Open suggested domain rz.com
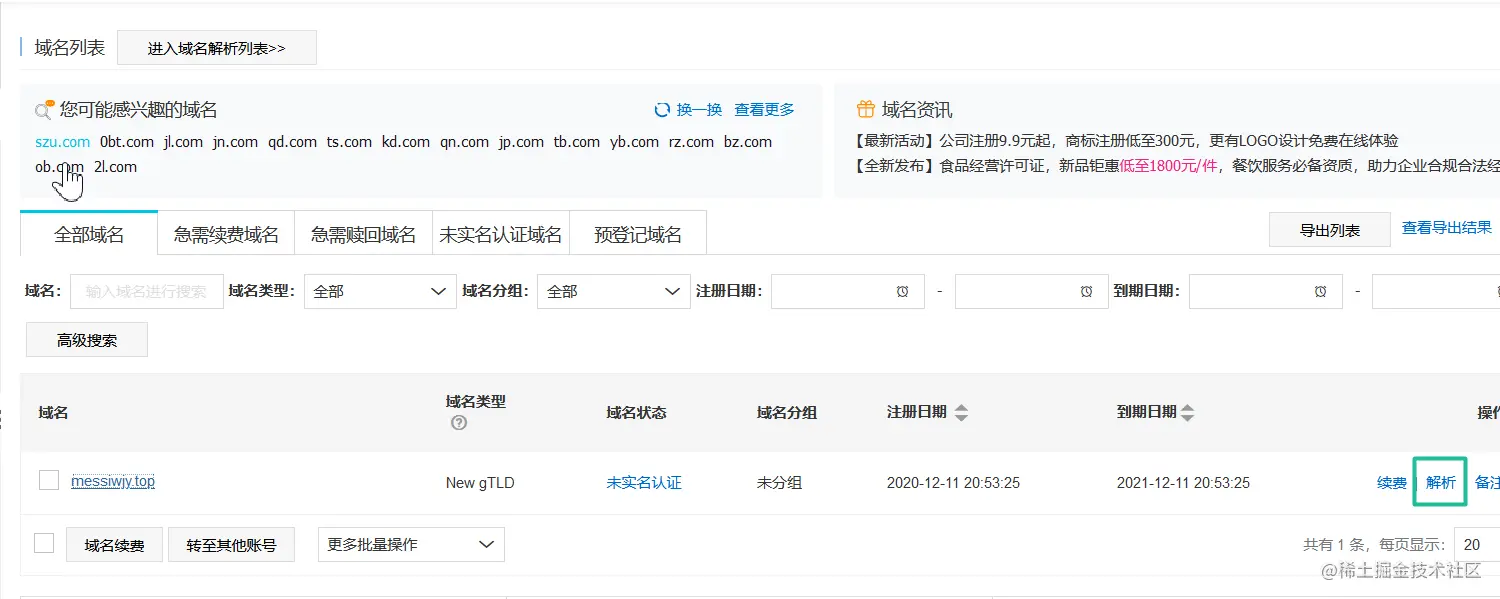The image size is (1500, 599). [x=691, y=142]
